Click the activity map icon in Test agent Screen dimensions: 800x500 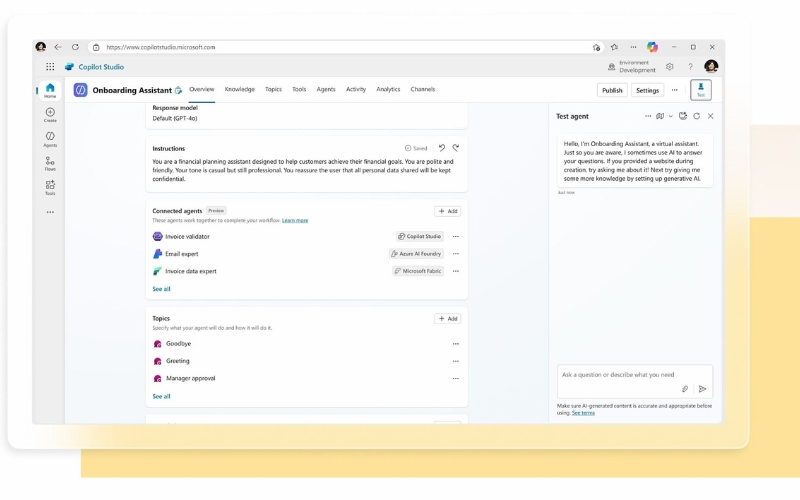660,116
